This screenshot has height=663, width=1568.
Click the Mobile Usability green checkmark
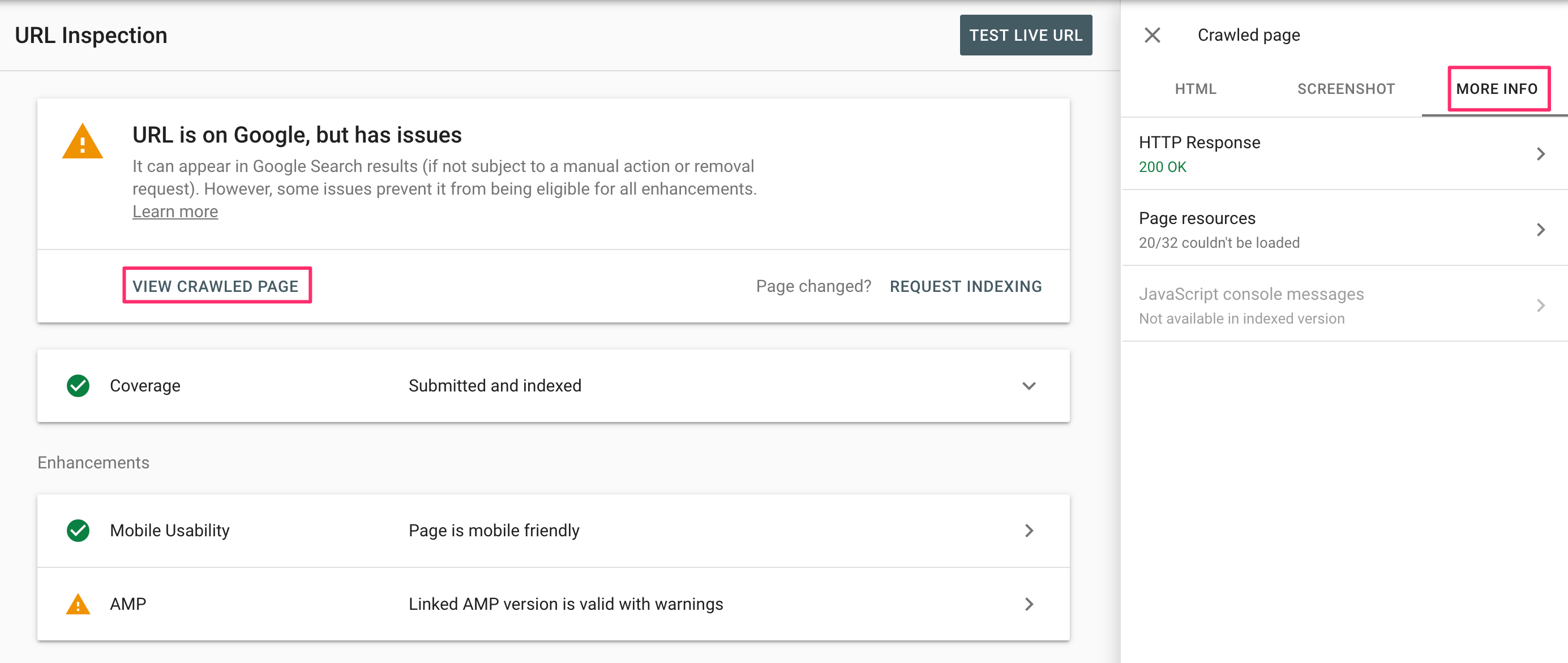[x=78, y=531]
